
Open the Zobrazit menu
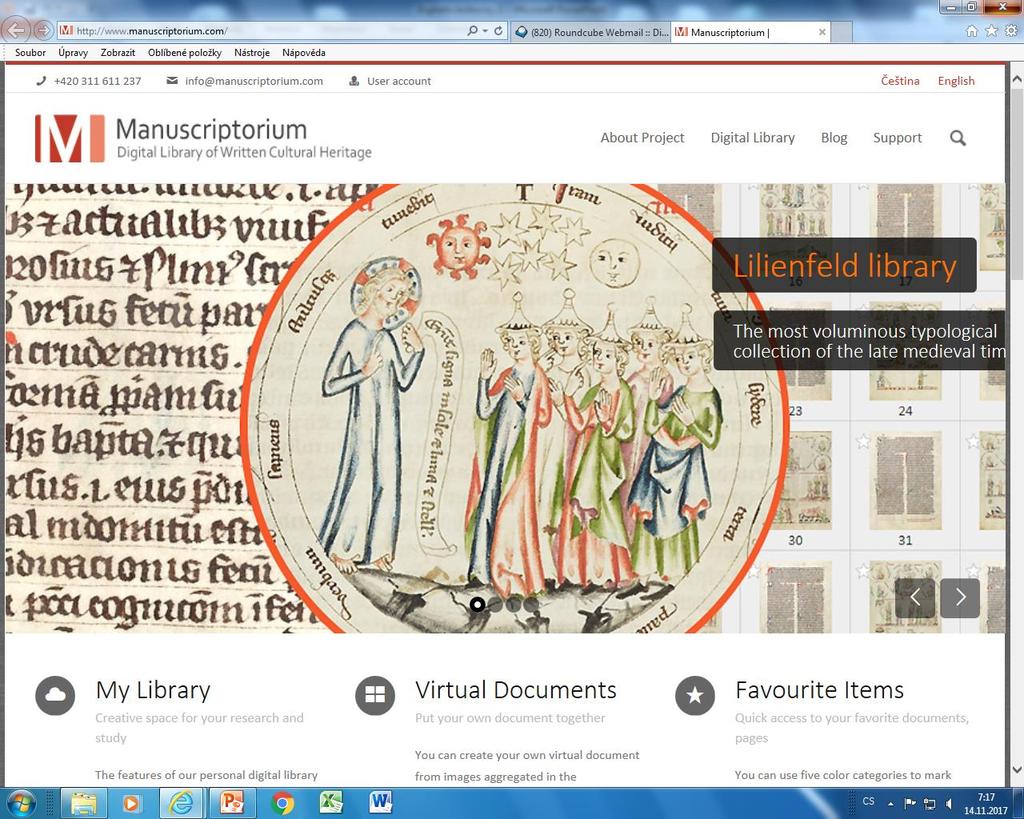click(118, 53)
